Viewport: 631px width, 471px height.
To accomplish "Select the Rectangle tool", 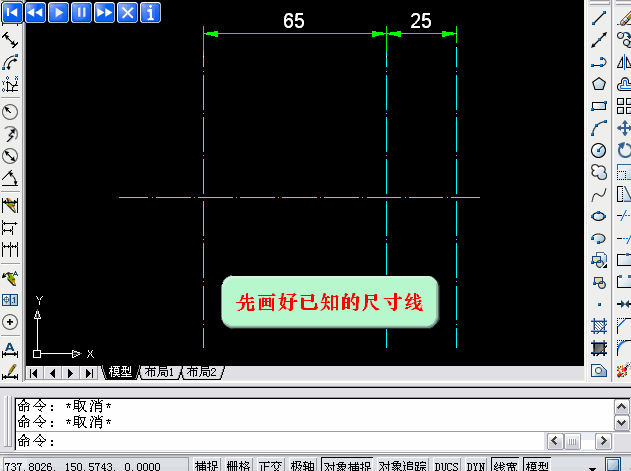I will pos(599,106).
